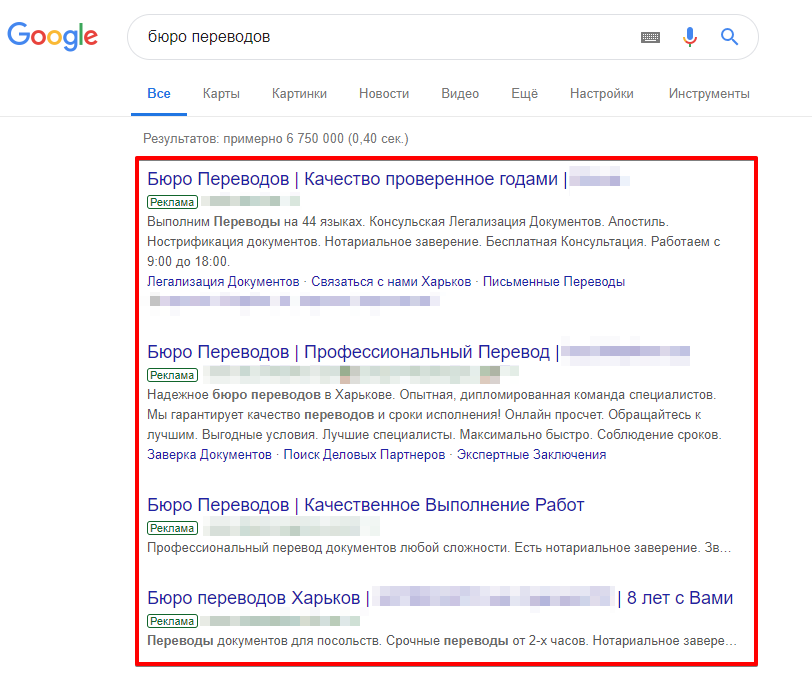Click the magnifying glass search icon
The image size is (812, 676).
tap(729, 36)
